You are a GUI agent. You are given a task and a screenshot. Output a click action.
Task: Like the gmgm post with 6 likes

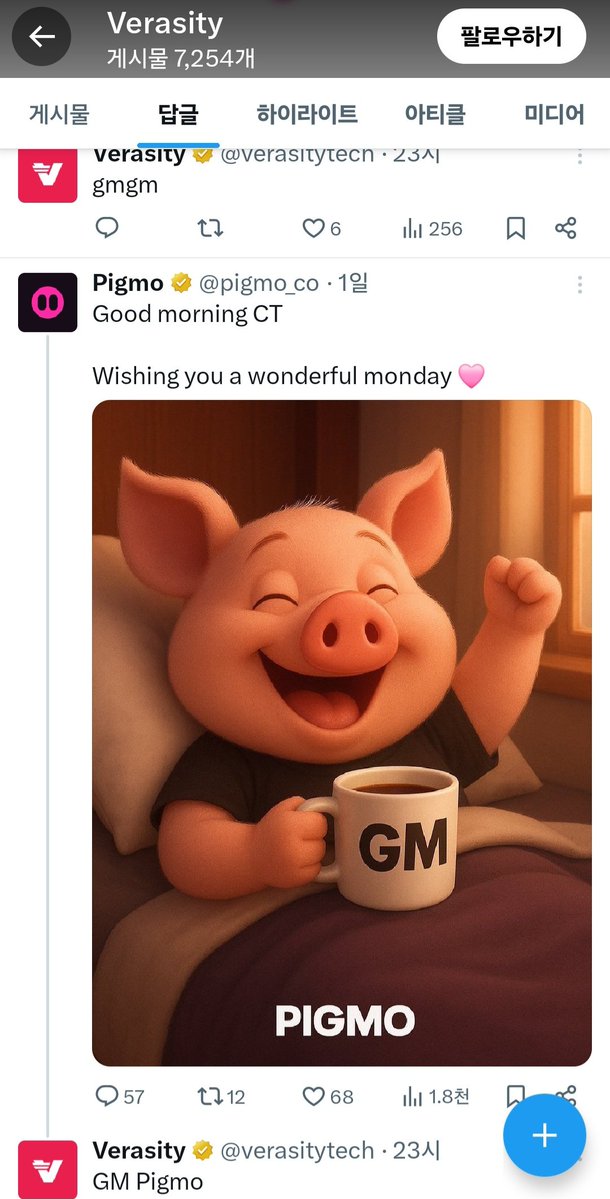(x=321, y=228)
